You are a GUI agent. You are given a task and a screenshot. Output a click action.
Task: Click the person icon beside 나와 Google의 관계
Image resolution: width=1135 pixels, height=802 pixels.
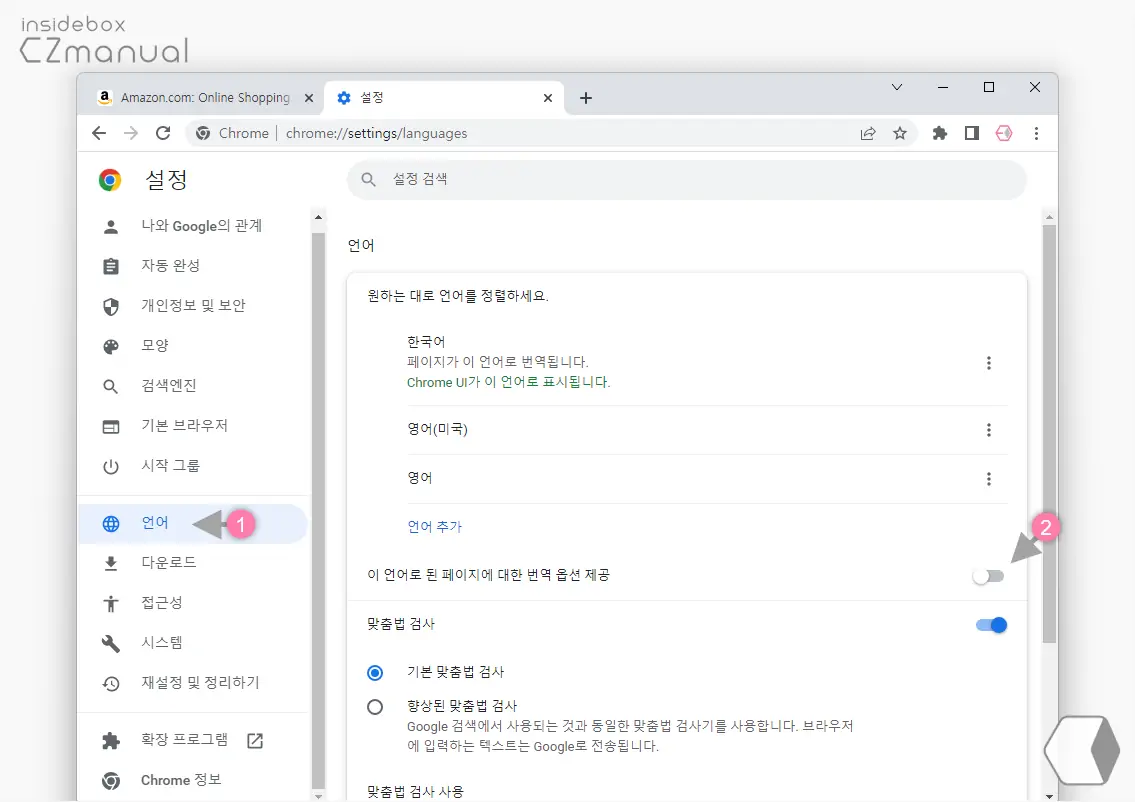coord(111,227)
